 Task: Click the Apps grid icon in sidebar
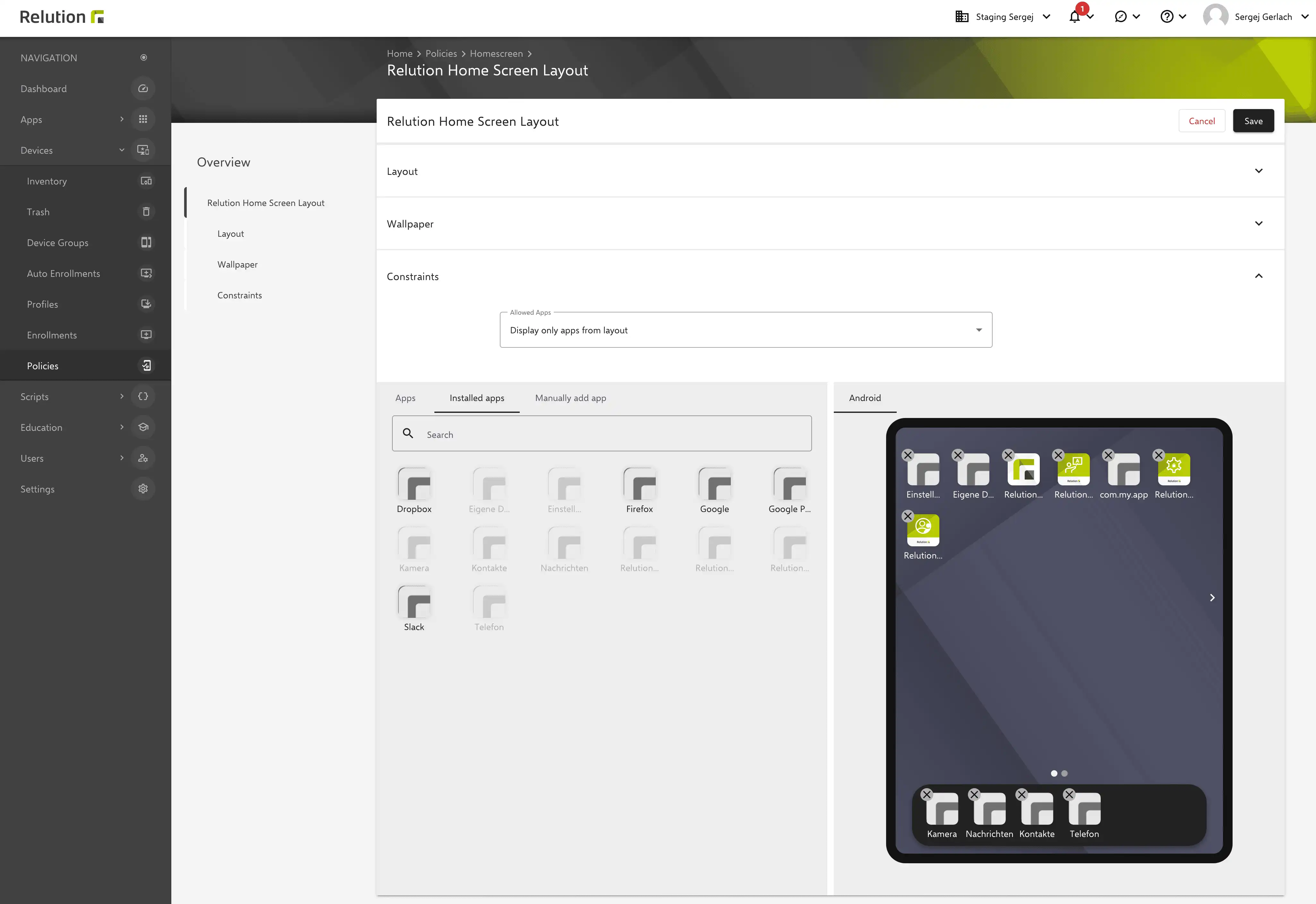coord(143,119)
